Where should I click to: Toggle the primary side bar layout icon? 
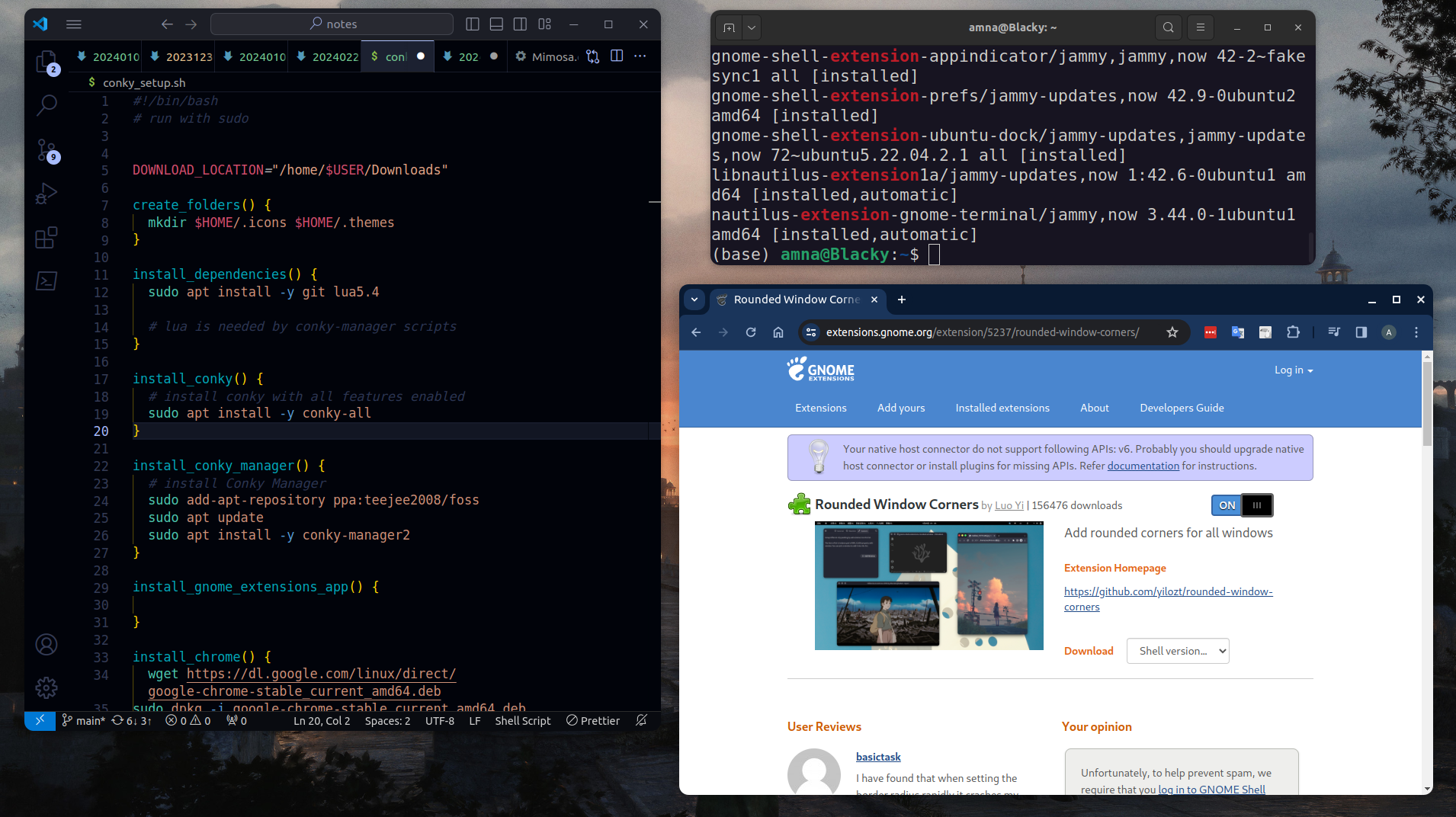pos(473,24)
